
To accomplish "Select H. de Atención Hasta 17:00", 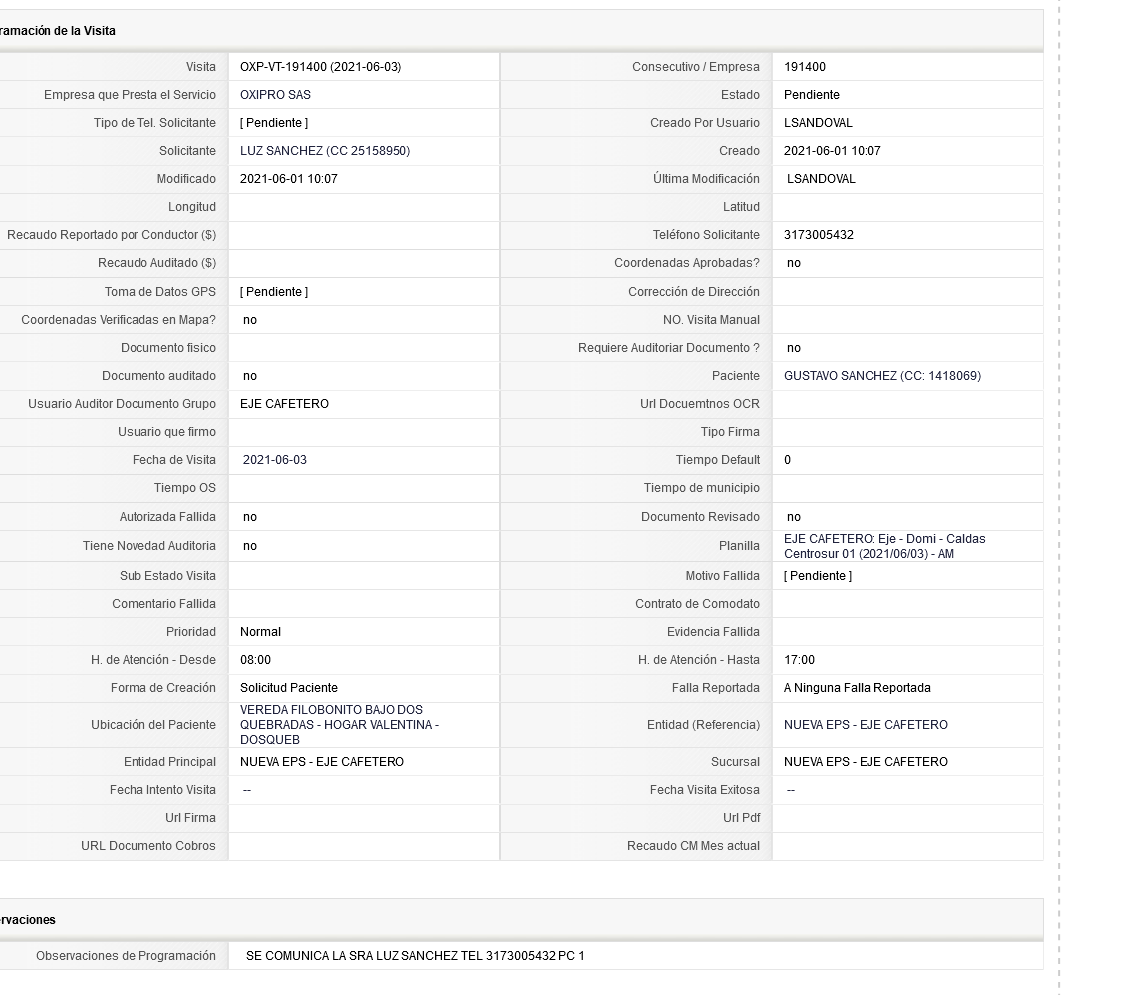I will (x=799, y=660).
